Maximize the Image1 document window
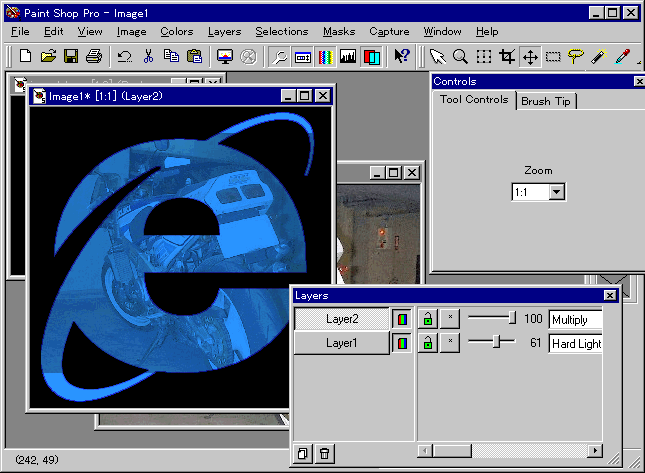645x473 pixels. (305, 96)
